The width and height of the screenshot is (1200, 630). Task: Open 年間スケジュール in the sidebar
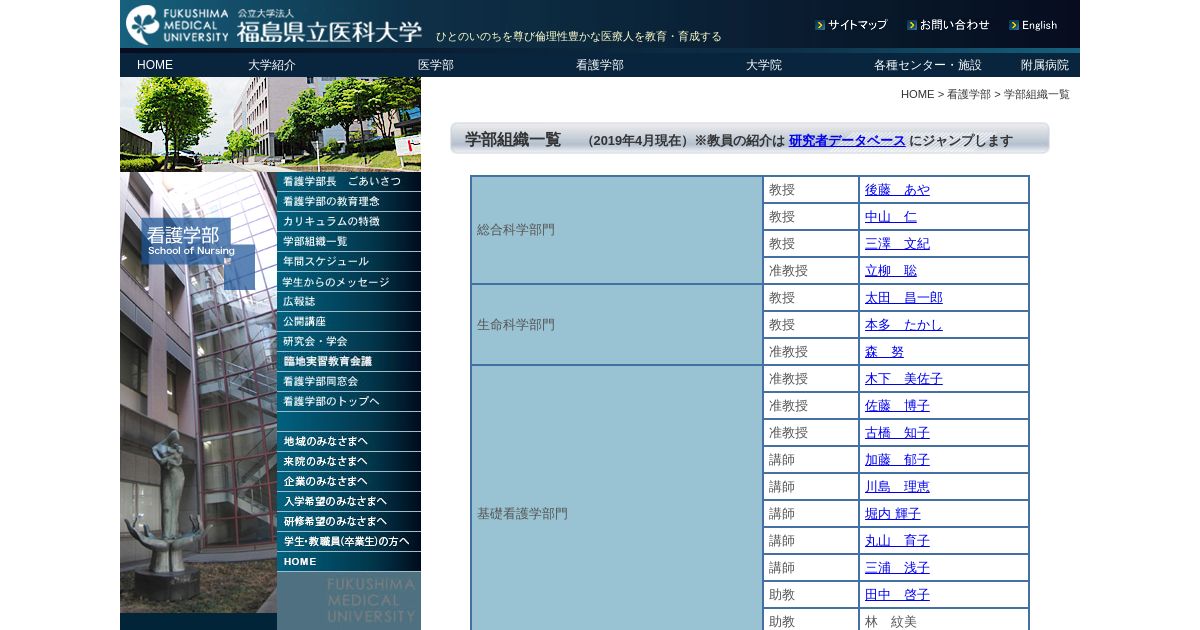pos(349,262)
